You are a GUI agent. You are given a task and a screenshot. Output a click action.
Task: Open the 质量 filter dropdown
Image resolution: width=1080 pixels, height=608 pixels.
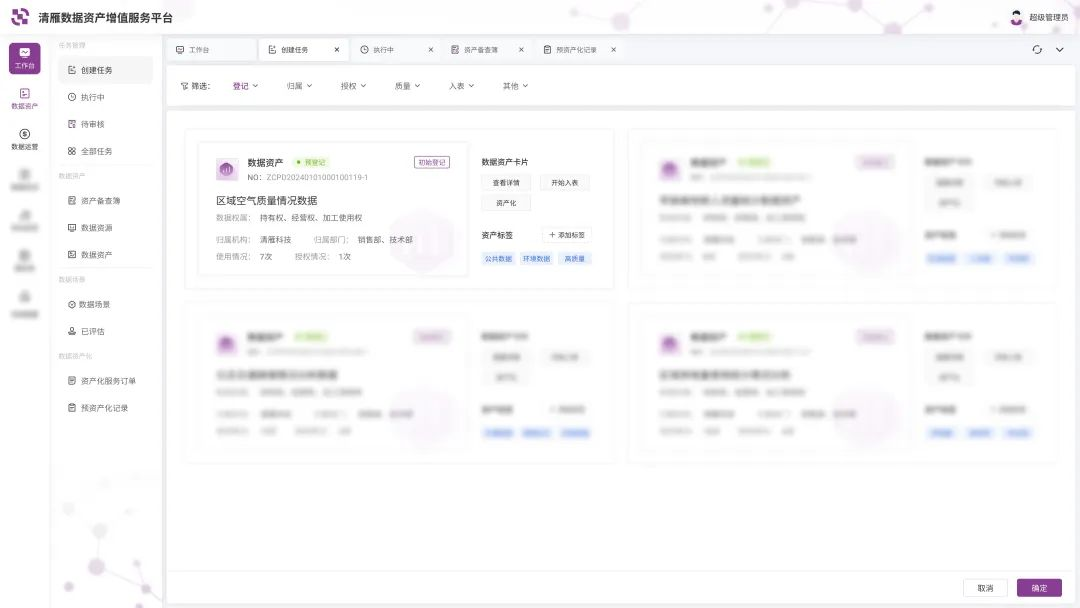tap(407, 86)
